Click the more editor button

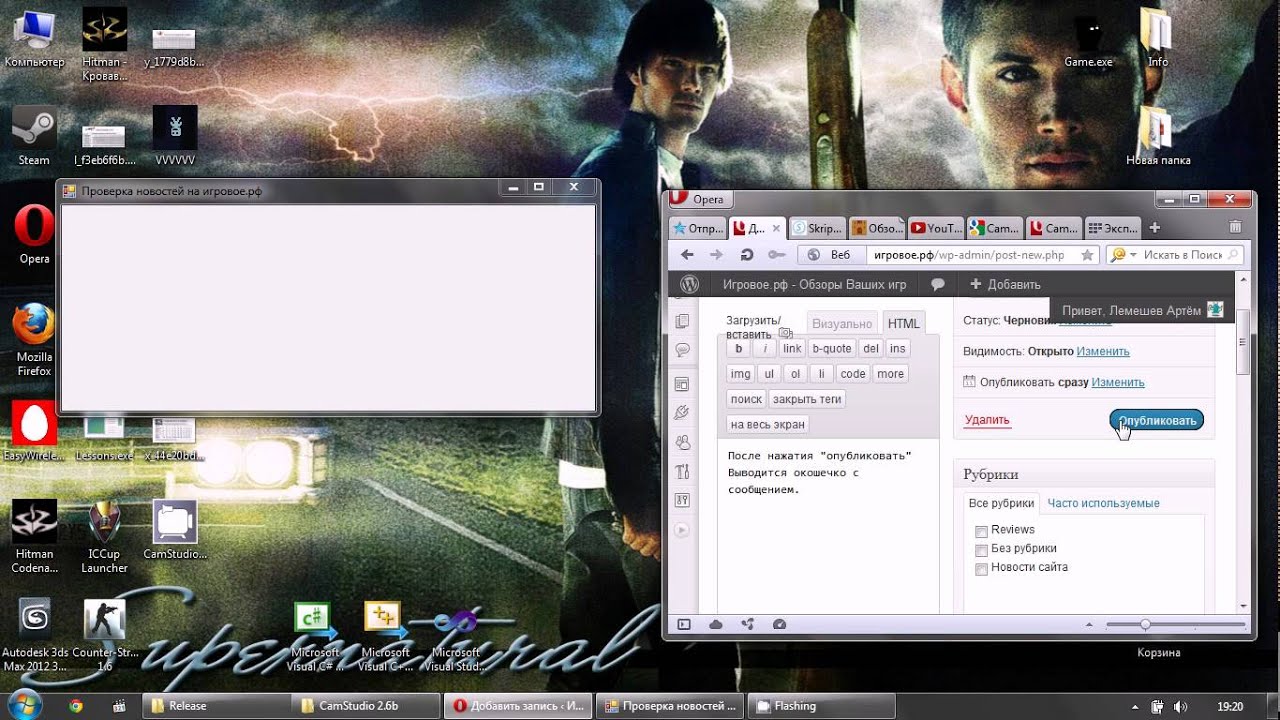pyautogui.click(x=890, y=374)
